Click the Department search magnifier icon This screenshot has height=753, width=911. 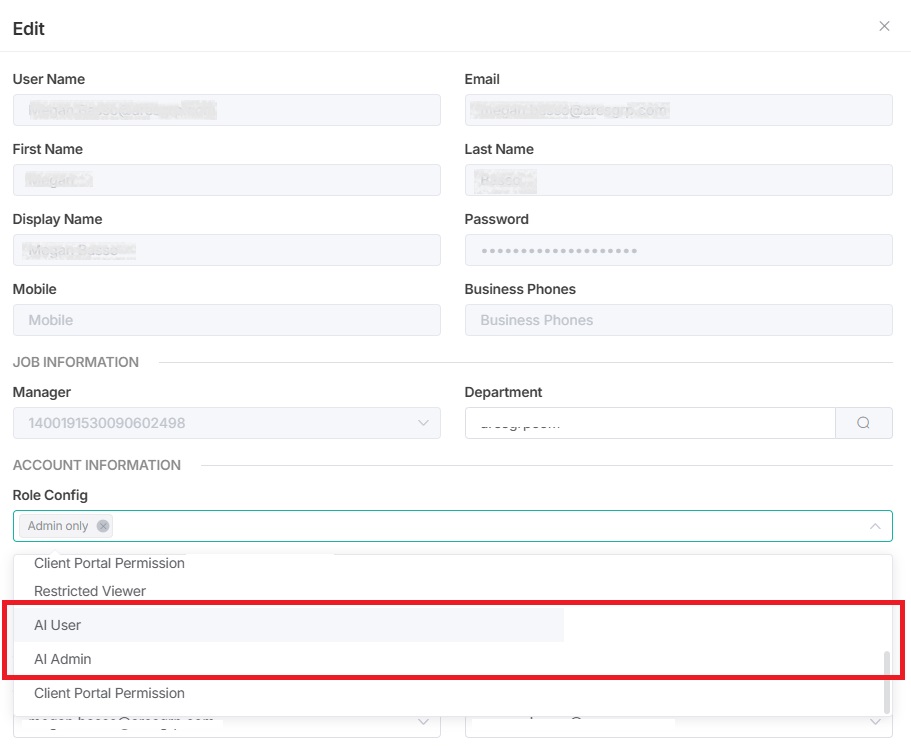pos(863,423)
